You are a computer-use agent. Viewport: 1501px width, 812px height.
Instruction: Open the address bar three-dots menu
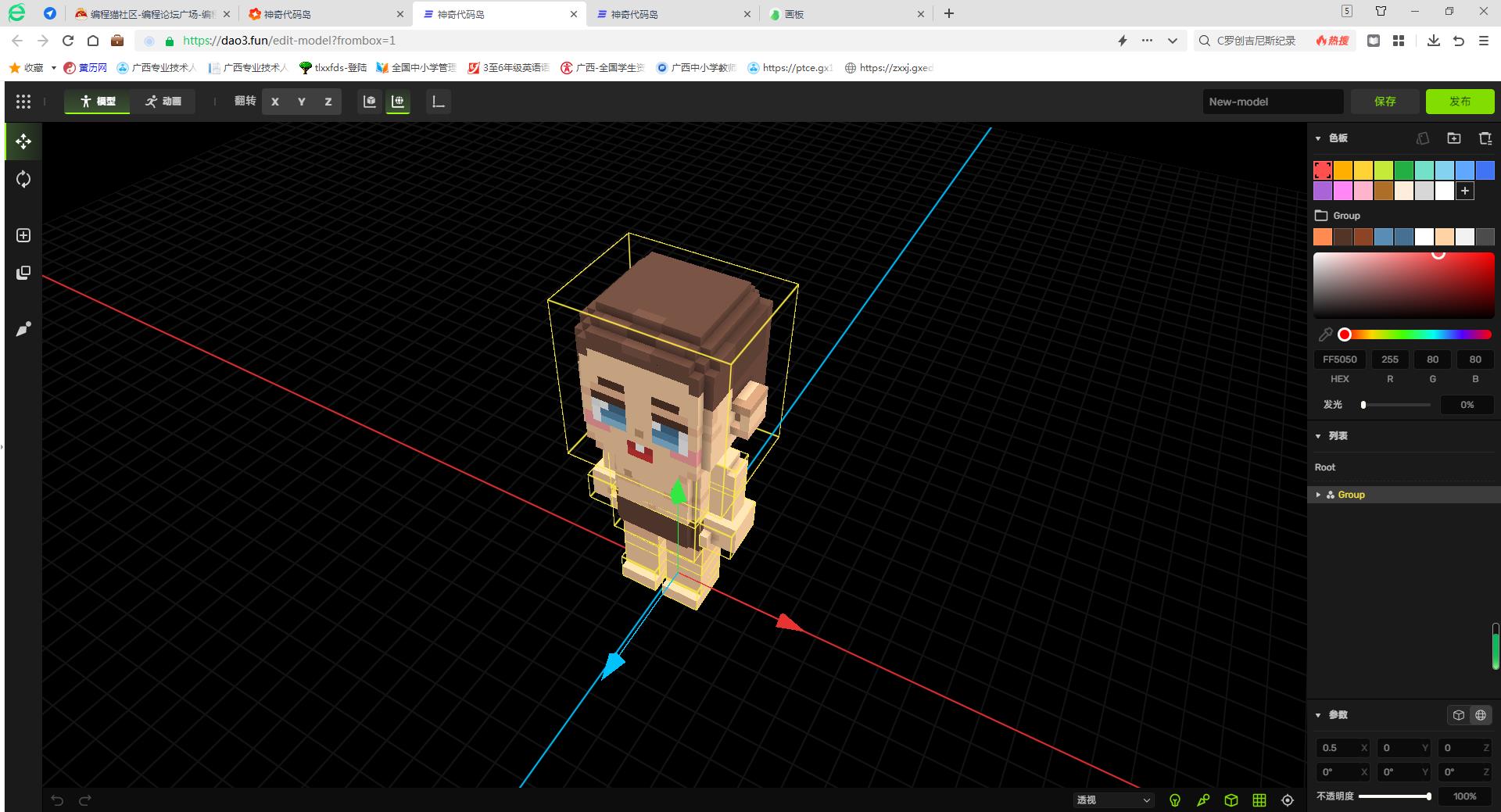pos(1147,41)
